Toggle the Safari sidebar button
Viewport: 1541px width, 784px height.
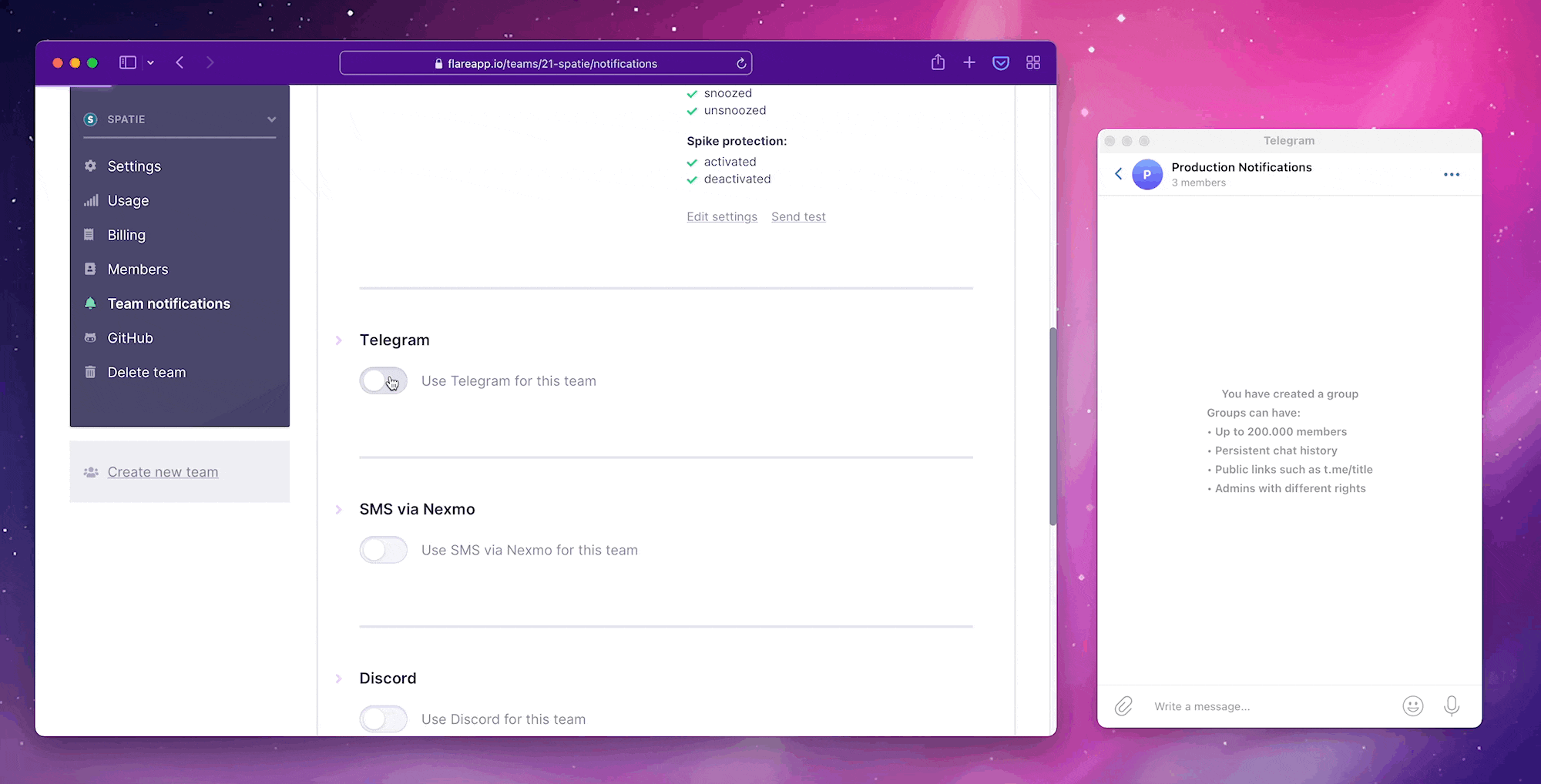pyautogui.click(x=128, y=62)
